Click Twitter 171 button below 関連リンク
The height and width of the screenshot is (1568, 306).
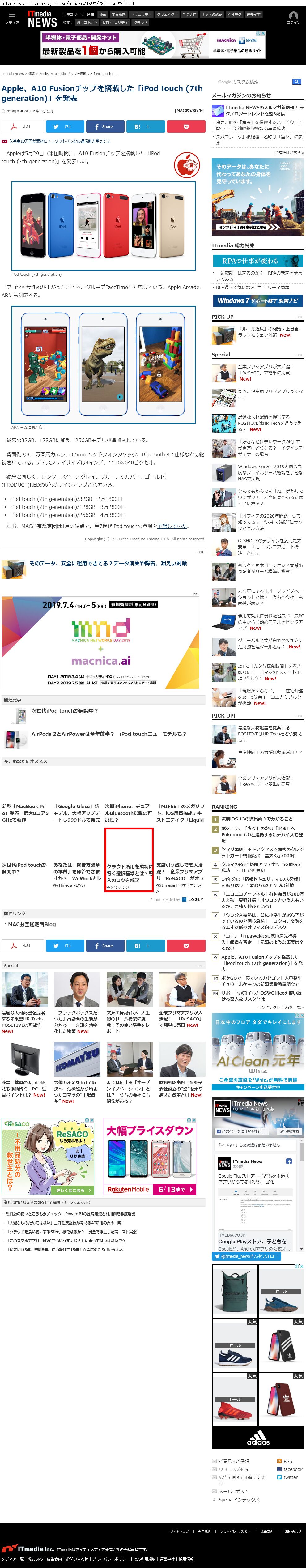click(66, 945)
